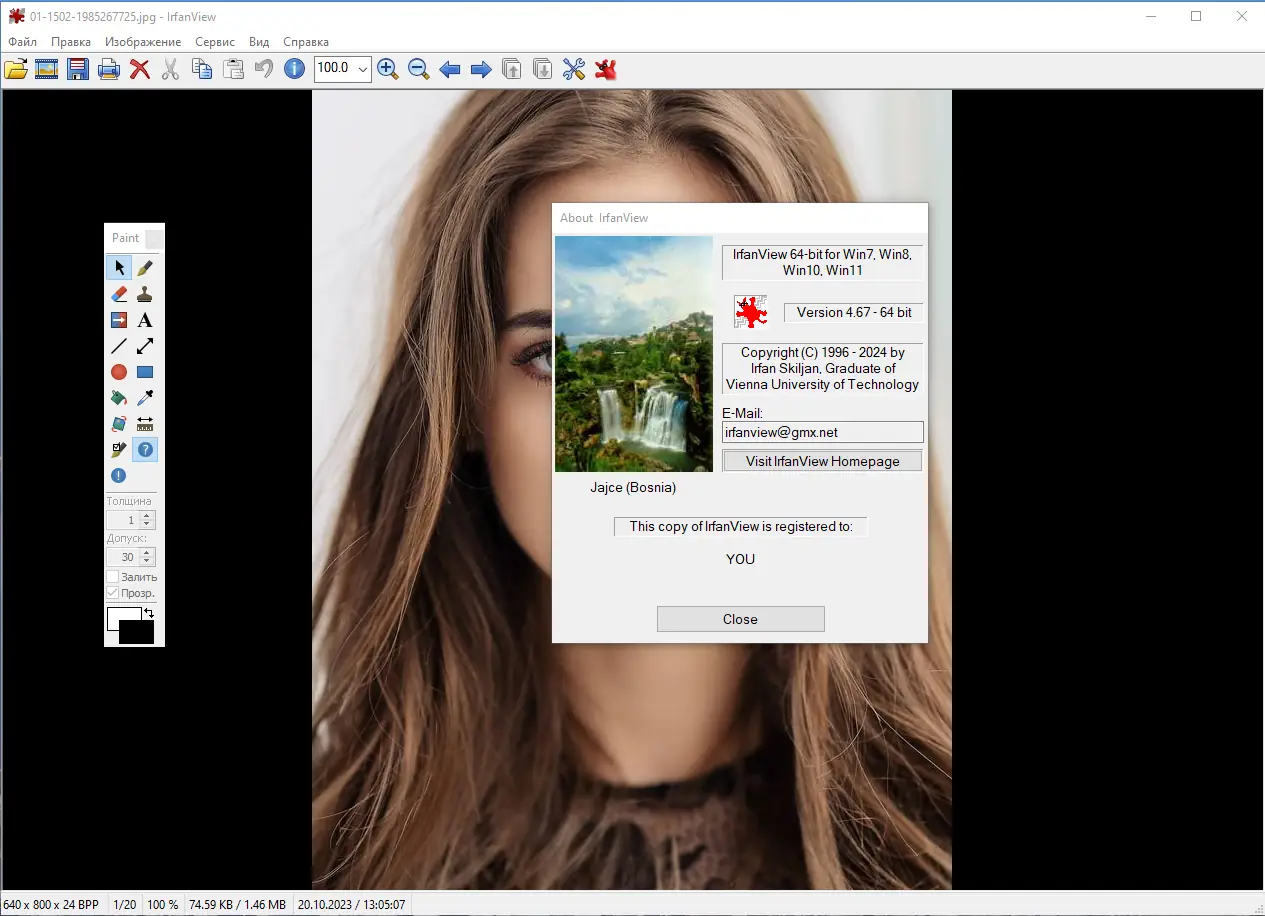Open the paint options checkbox-brush icon
1265x916 pixels.
(x=119, y=450)
